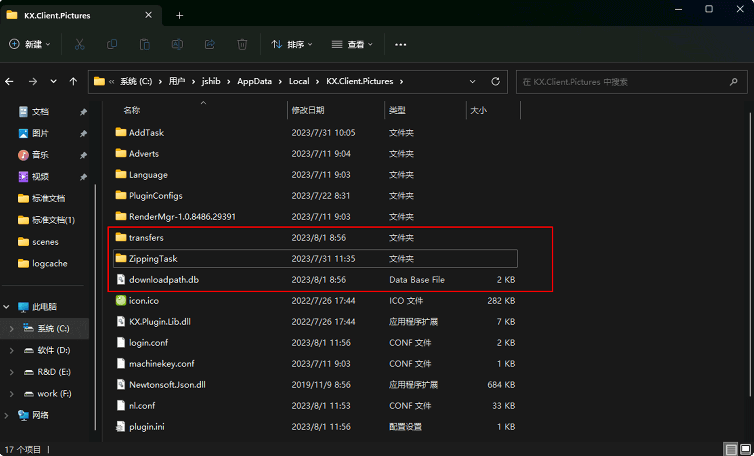Navigate back with the back arrow
This screenshot has height=456, width=754.
coord(11,81)
